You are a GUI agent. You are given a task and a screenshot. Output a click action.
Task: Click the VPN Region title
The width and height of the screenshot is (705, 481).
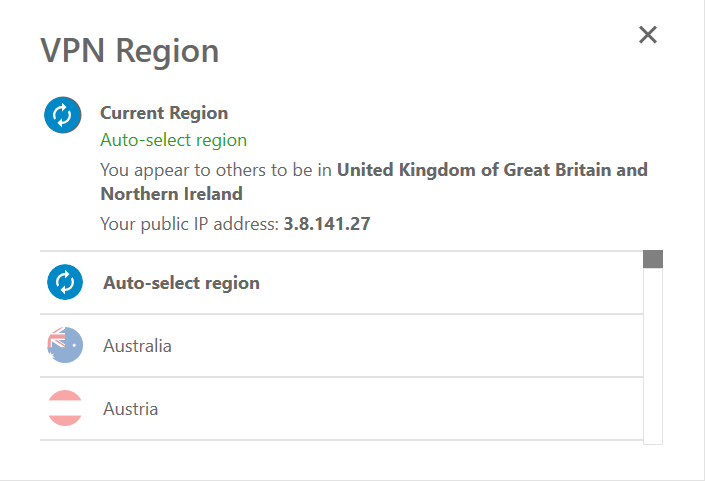[x=129, y=51]
